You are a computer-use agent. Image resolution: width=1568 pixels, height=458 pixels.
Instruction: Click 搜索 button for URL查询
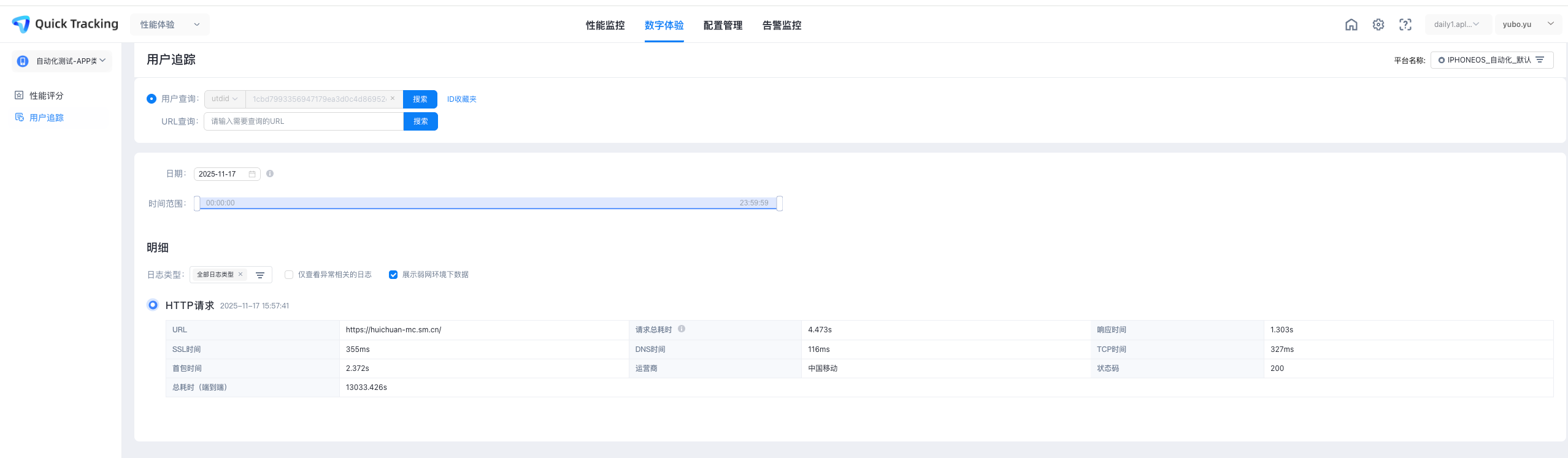420,121
